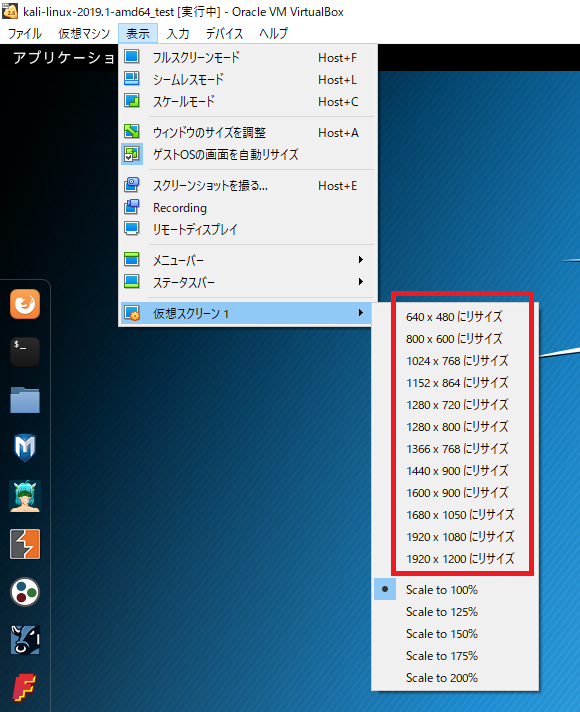Screen dimensions: 580x712
Task: Click the Seamless mode icon
Action: tap(132, 79)
